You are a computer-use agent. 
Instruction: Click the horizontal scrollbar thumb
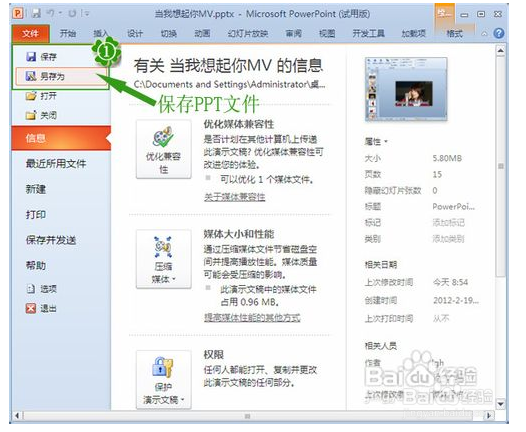pos(248,416)
